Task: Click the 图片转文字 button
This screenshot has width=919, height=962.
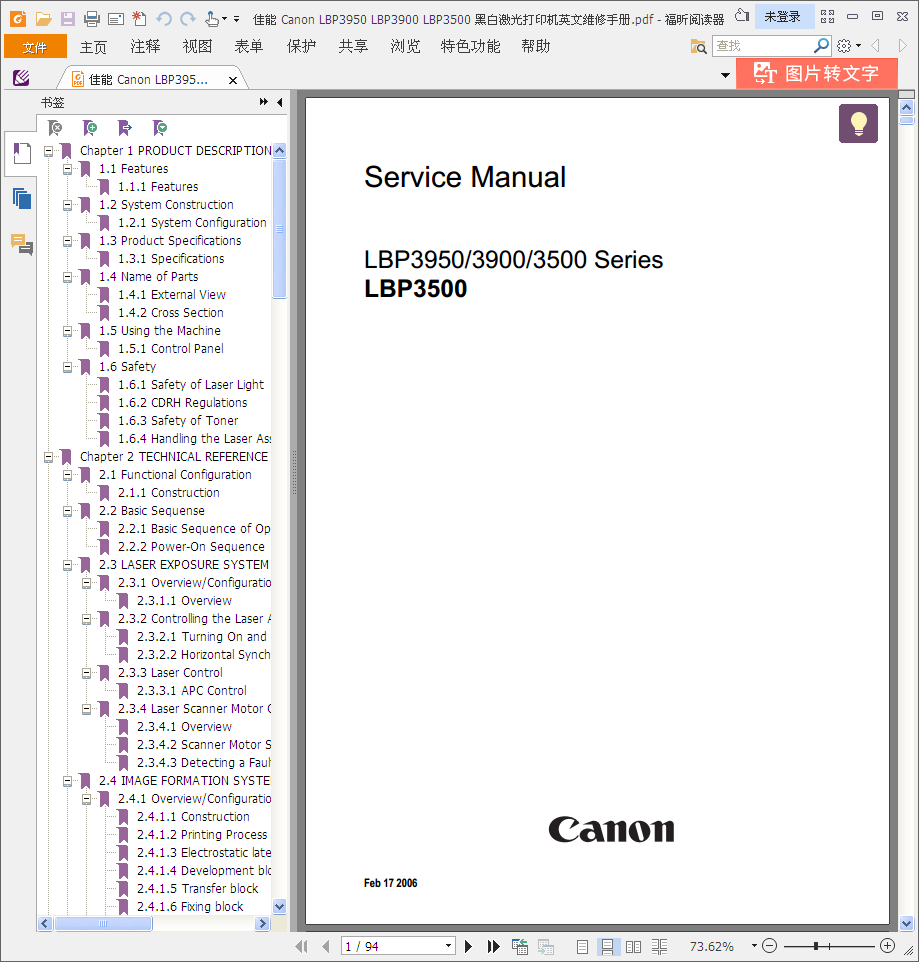Action: click(817, 74)
